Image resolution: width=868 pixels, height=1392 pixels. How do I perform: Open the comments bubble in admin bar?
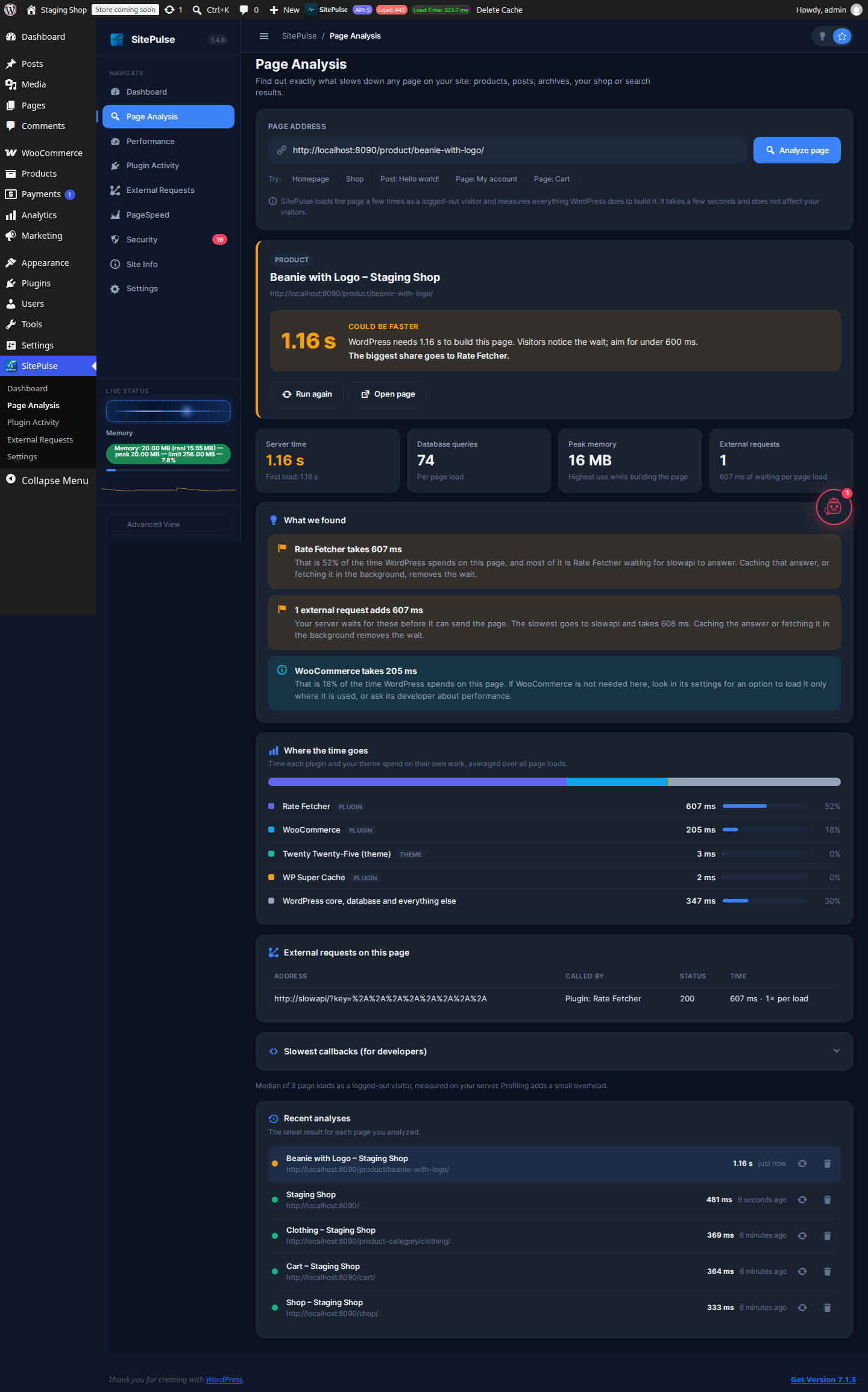tap(249, 10)
